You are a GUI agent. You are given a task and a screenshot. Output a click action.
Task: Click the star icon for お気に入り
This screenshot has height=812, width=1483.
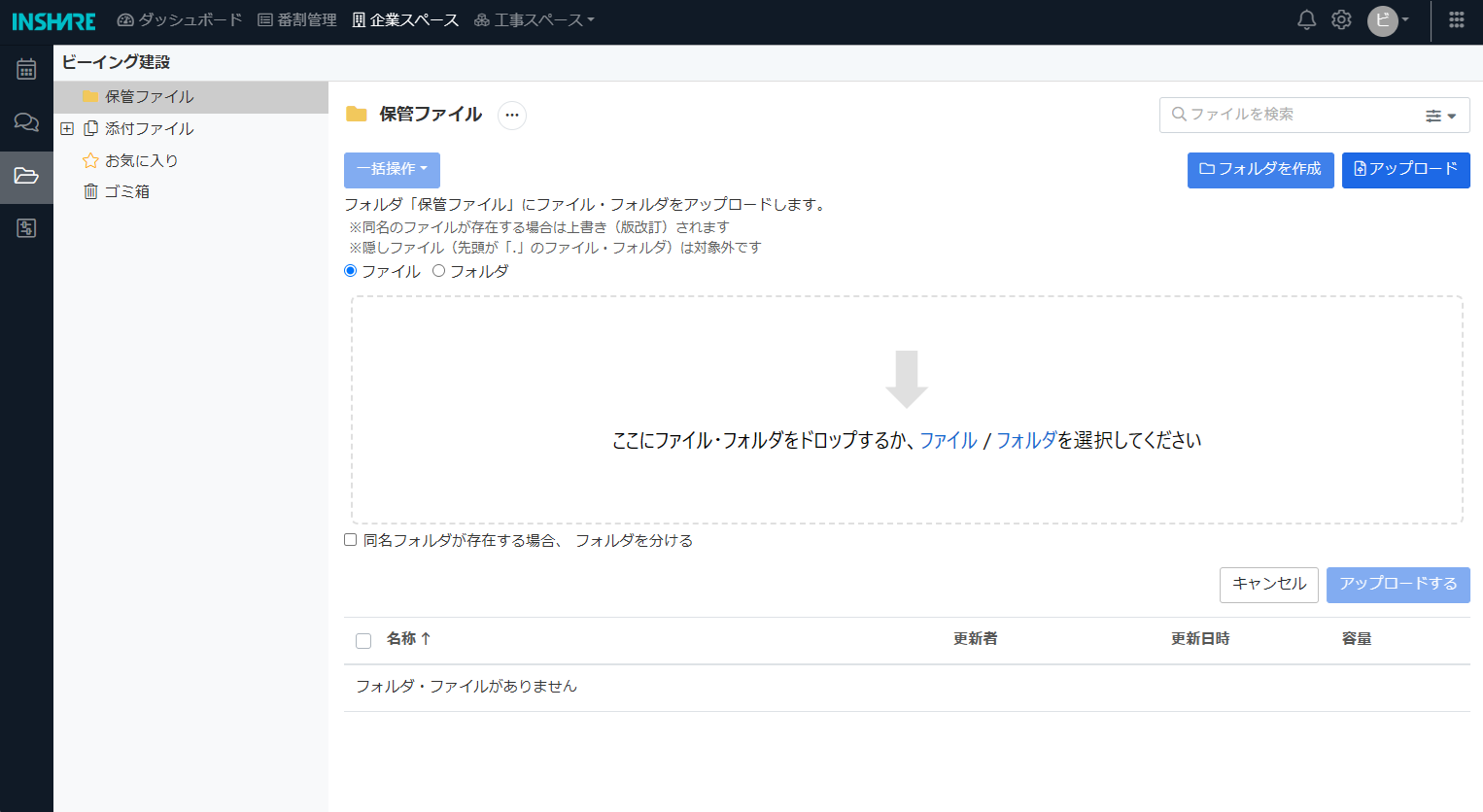tap(90, 160)
